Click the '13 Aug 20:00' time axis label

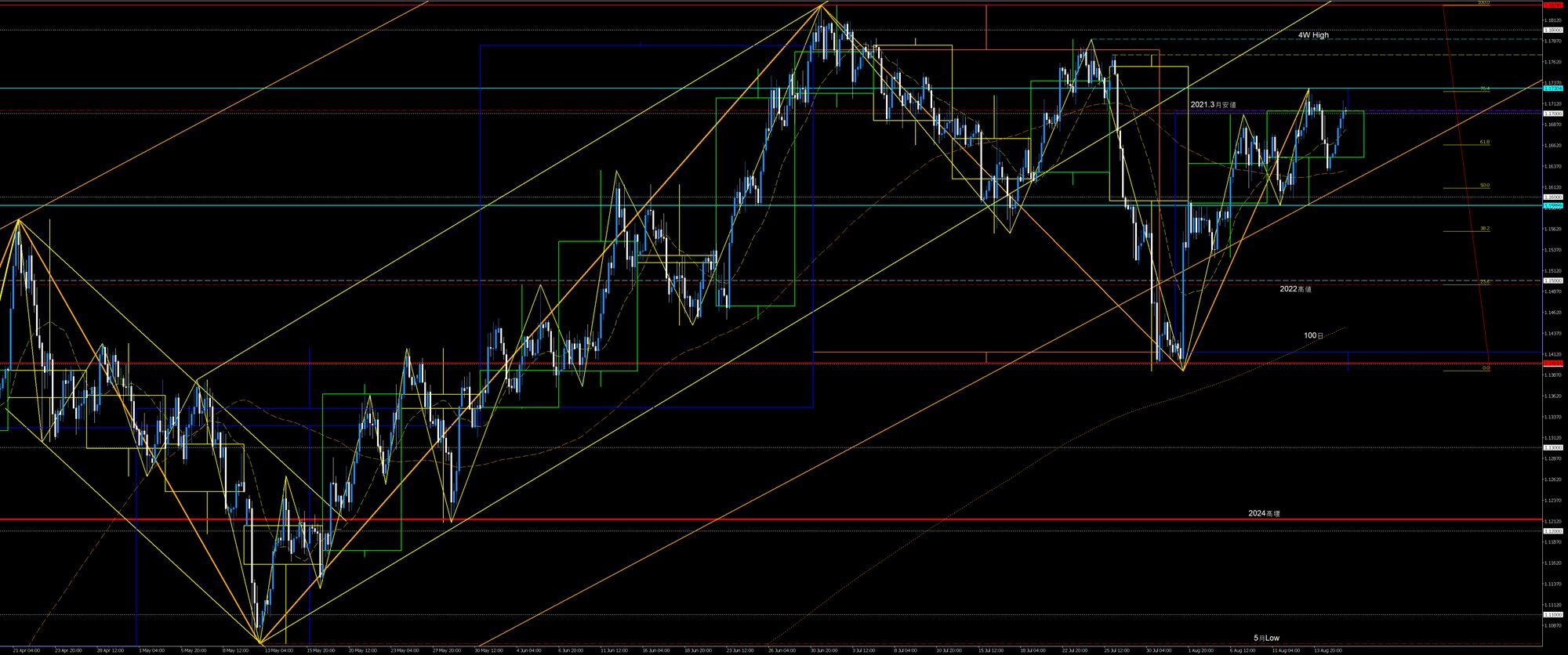[x=1328, y=650]
